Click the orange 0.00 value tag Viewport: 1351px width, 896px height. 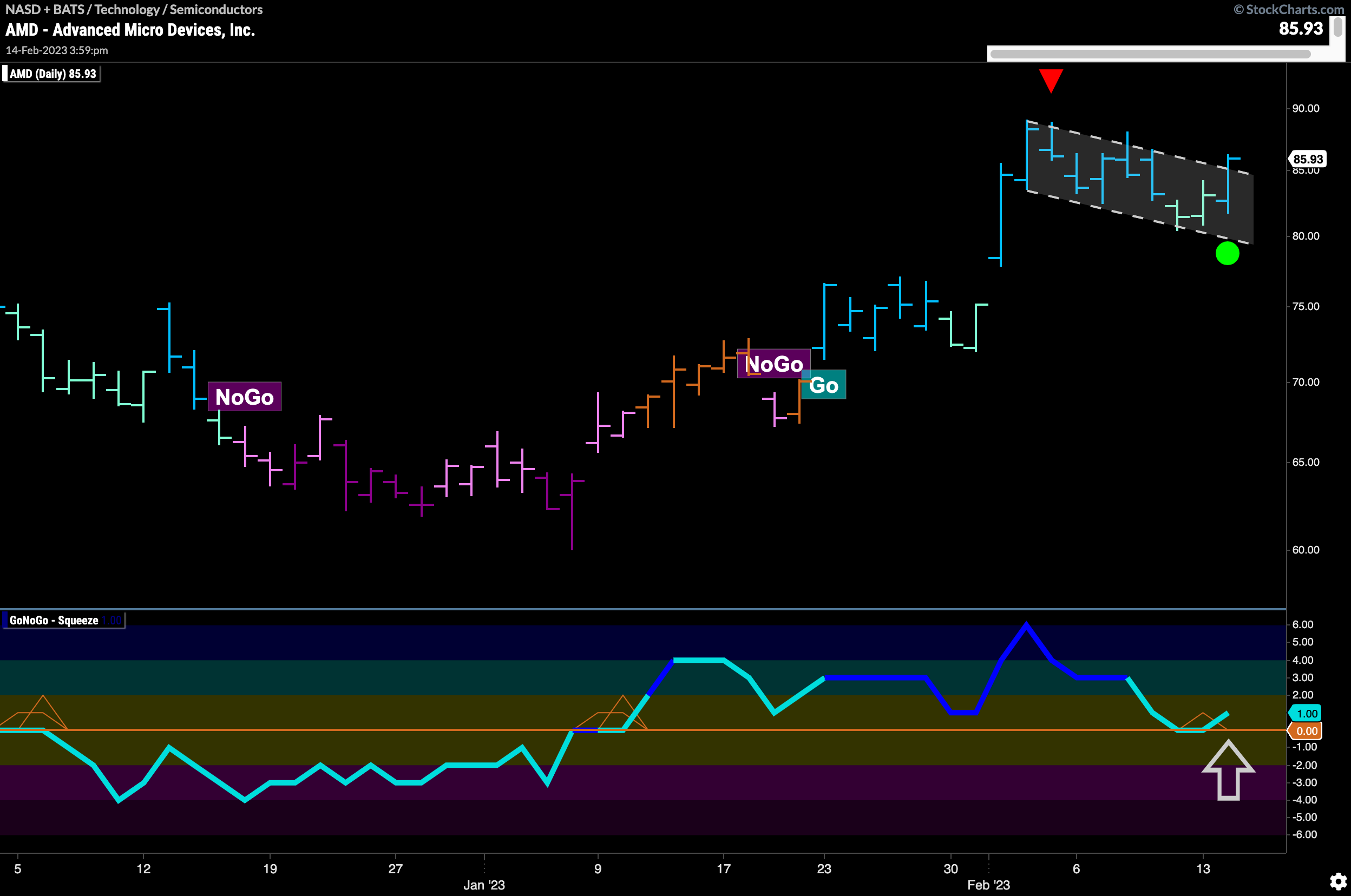(x=1307, y=731)
